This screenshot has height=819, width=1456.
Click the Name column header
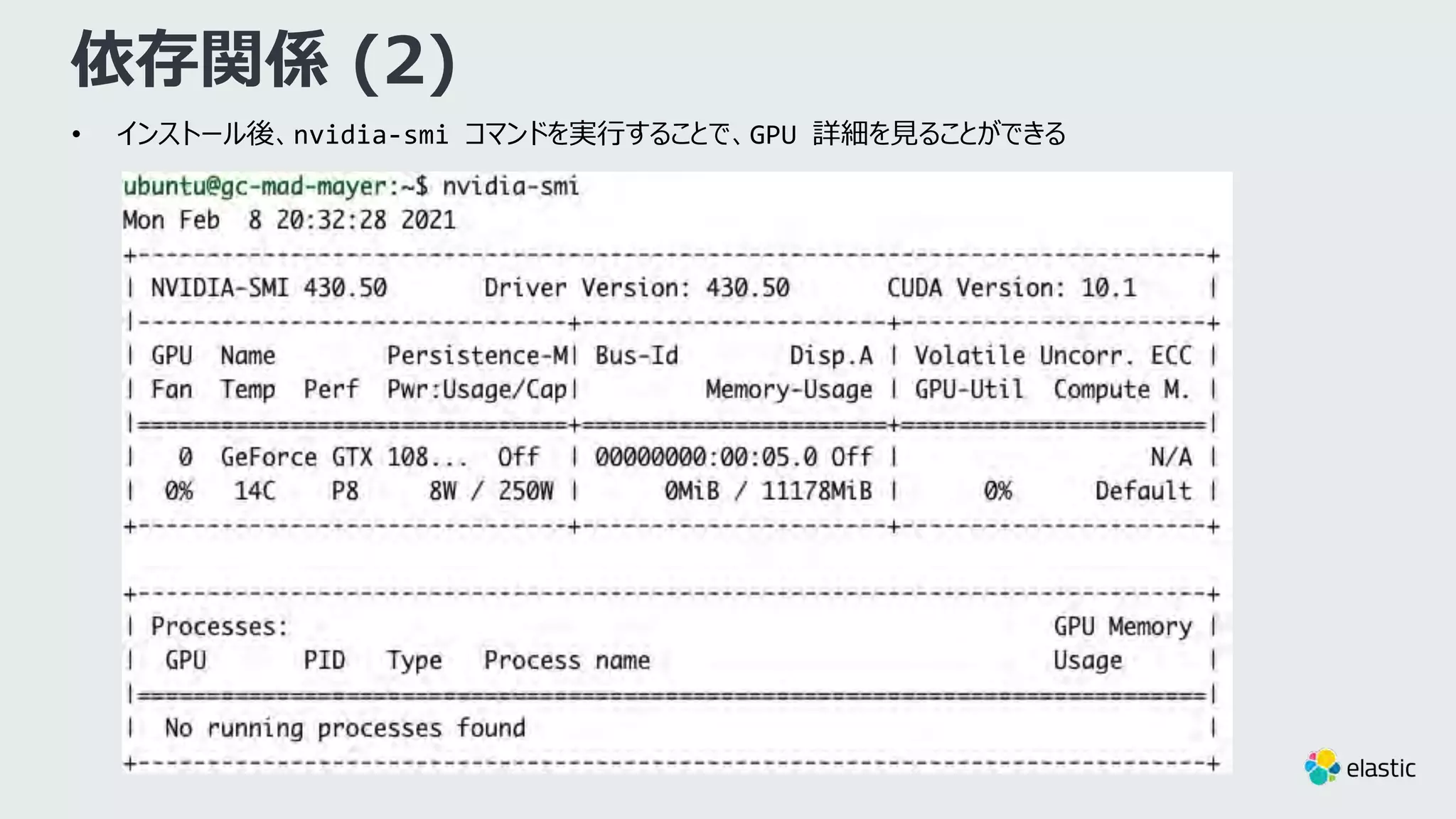(x=247, y=355)
